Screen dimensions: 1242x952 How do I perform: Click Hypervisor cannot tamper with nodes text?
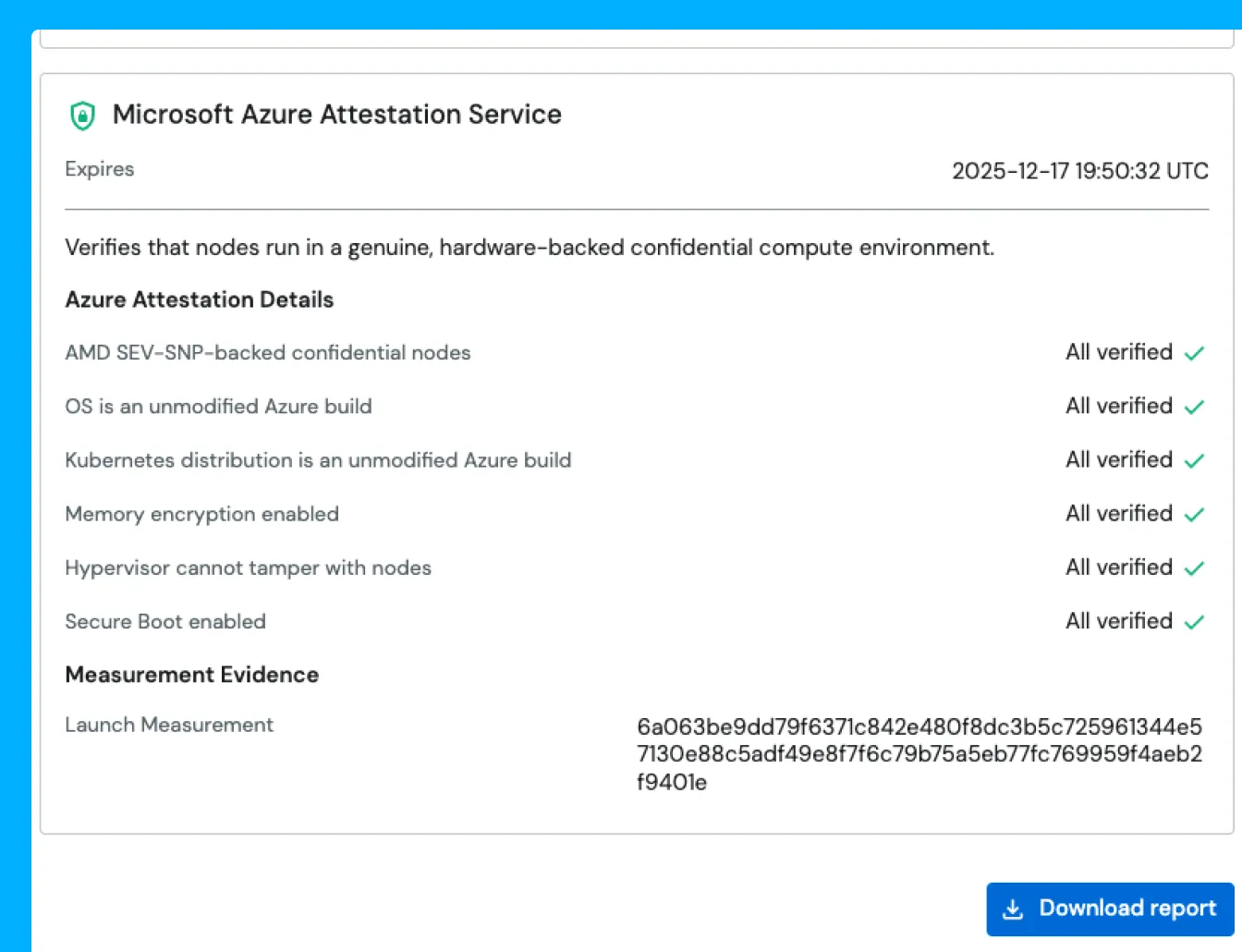tap(248, 568)
